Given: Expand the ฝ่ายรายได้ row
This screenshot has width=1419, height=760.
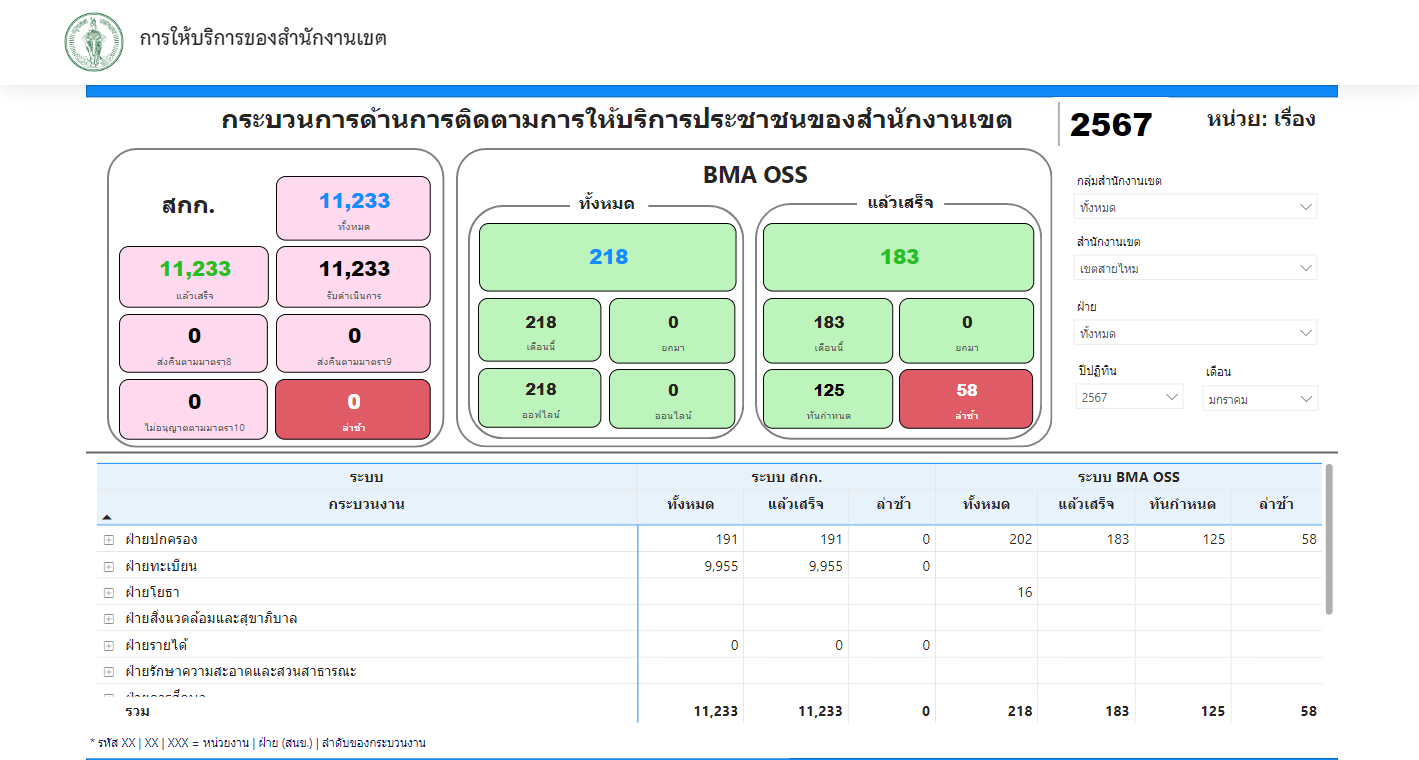Looking at the screenshot, I should coord(109,646).
